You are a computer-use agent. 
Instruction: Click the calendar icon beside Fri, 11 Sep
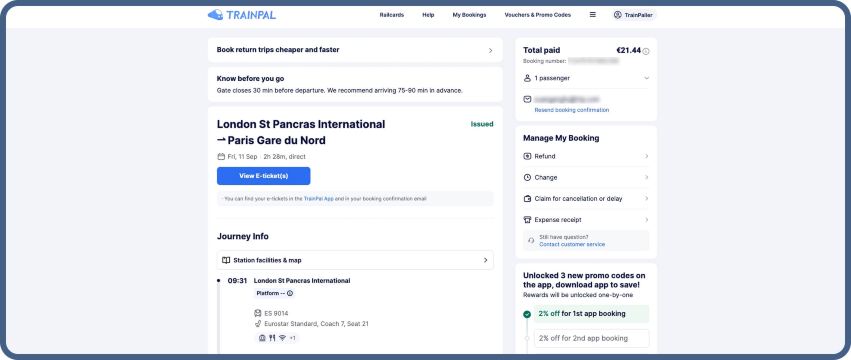(x=221, y=156)
